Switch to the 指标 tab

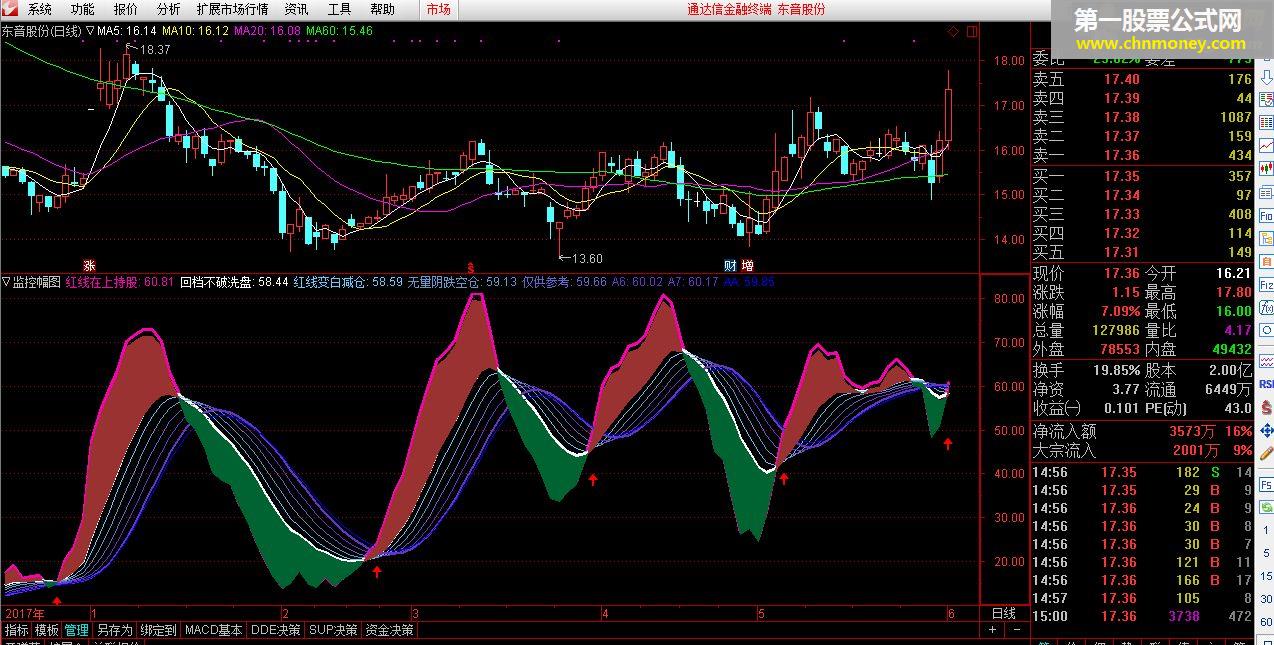(x=17, y=630)
